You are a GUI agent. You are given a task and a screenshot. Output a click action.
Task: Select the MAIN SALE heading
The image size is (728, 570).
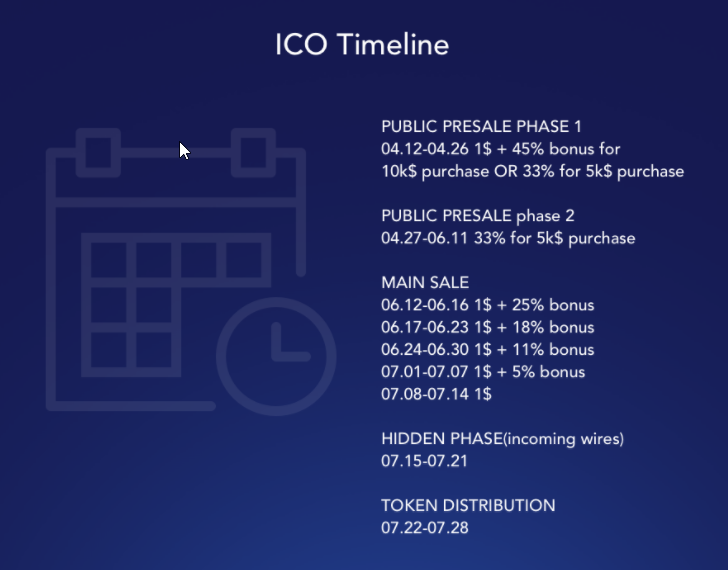(425, 283)
